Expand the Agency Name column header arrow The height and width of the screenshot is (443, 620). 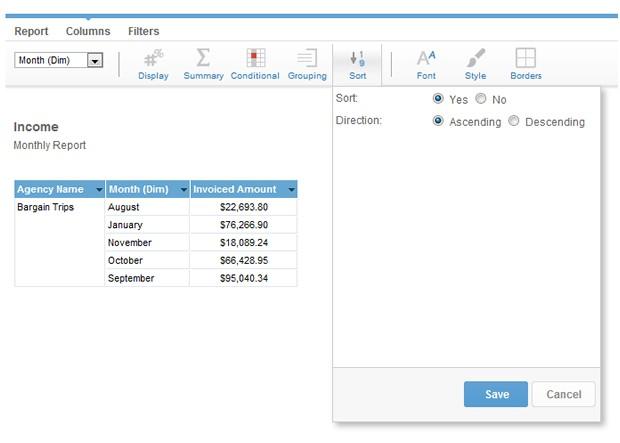coord(99,190)
